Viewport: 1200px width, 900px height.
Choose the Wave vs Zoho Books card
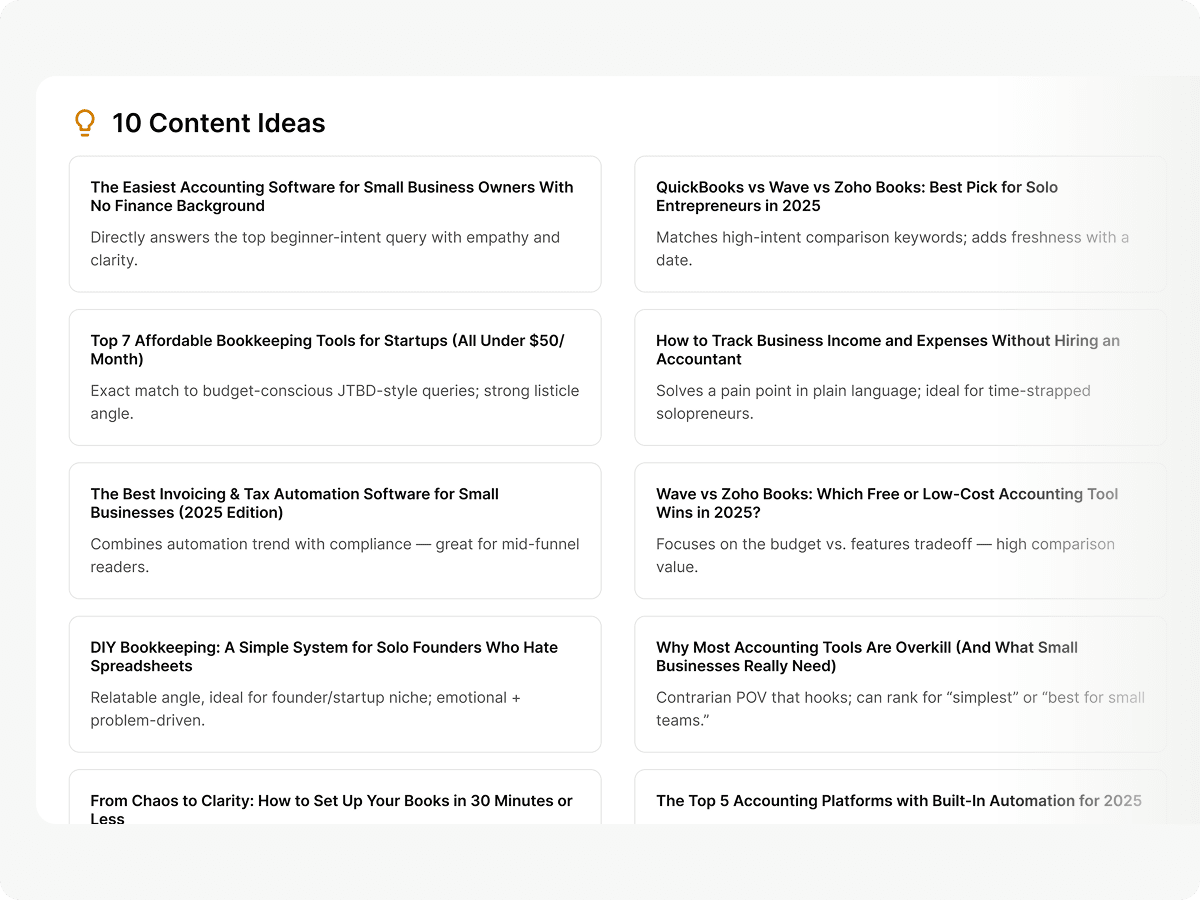[886, 503]
